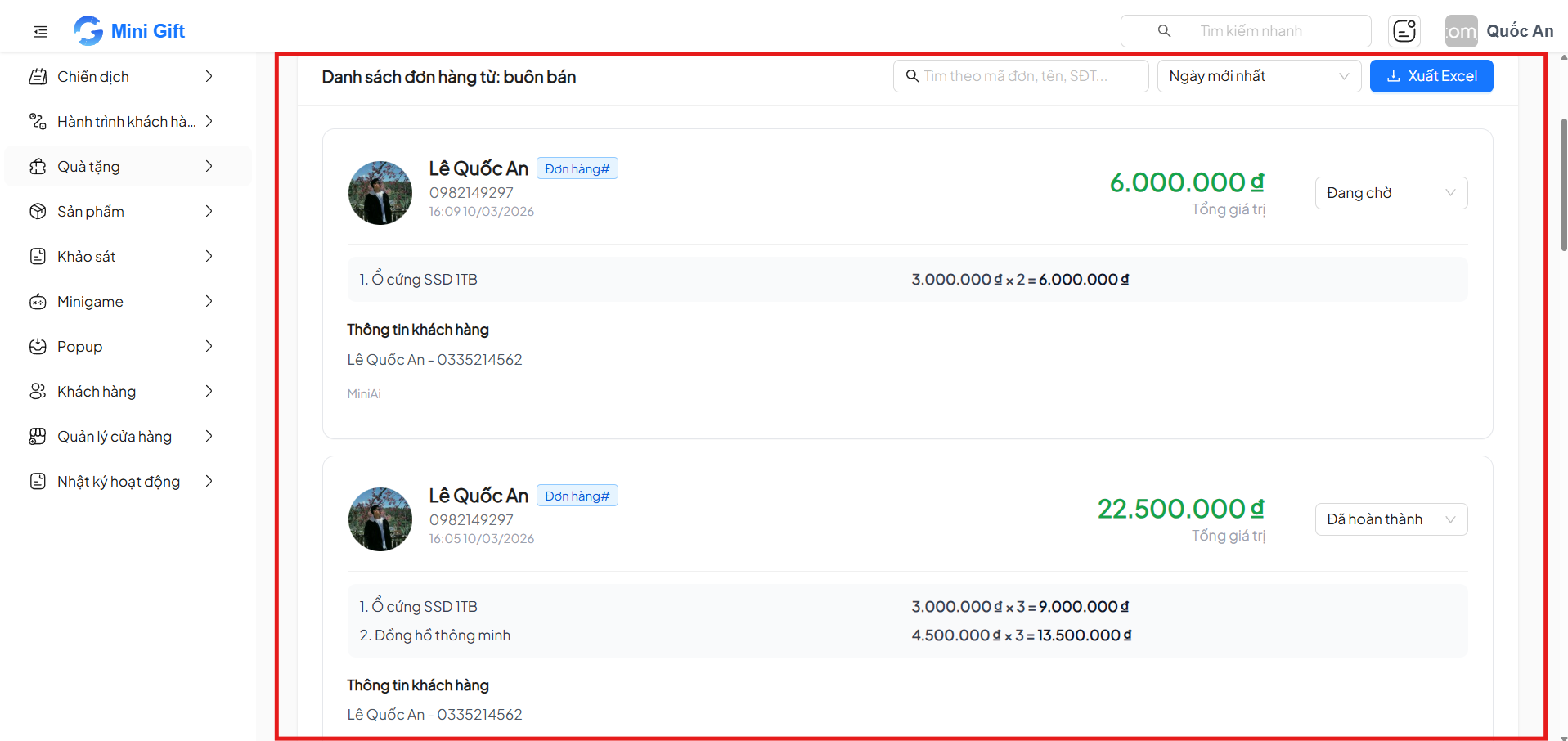Image resolution: width=1568 pixels, height=741 pixels.
Task: Click customer photo on the 6.000.000 order
Action: (380, 193)
